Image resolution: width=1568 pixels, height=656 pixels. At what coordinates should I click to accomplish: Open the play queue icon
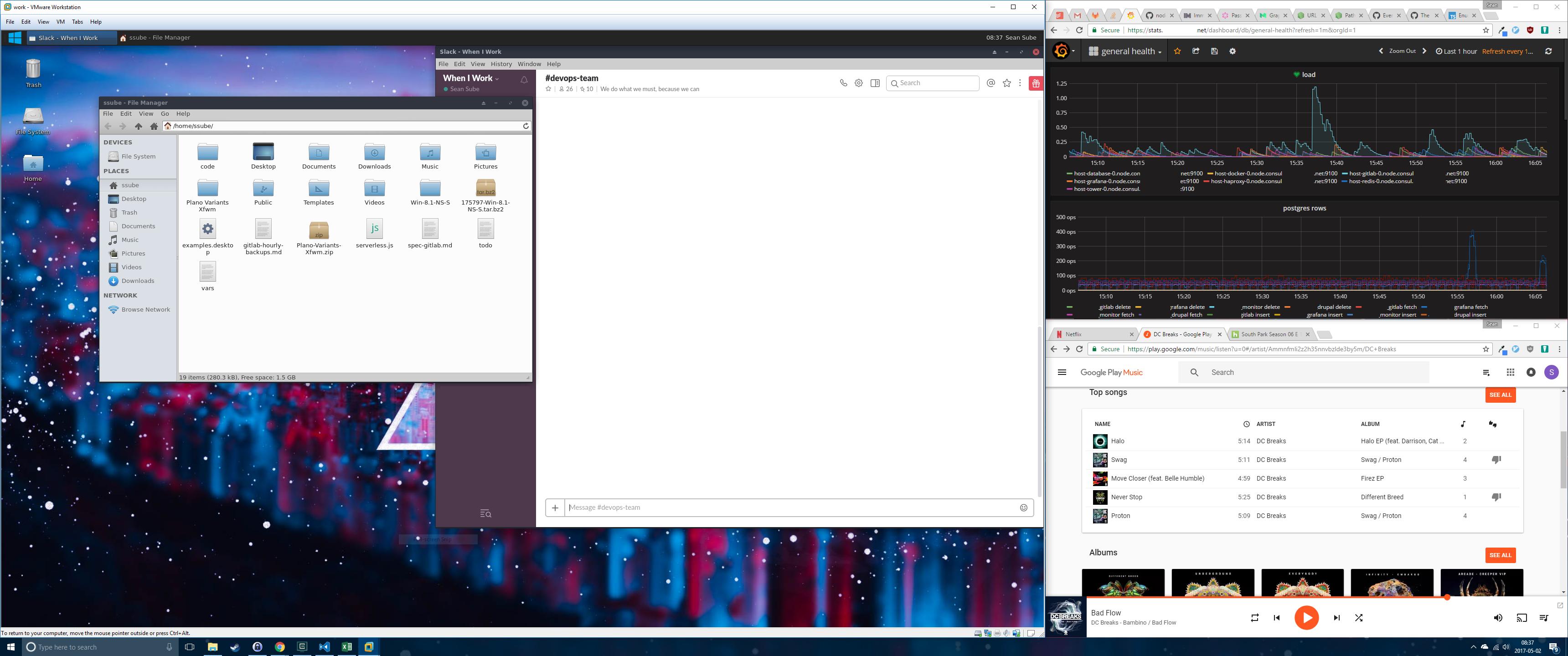tap(1544, 618)
